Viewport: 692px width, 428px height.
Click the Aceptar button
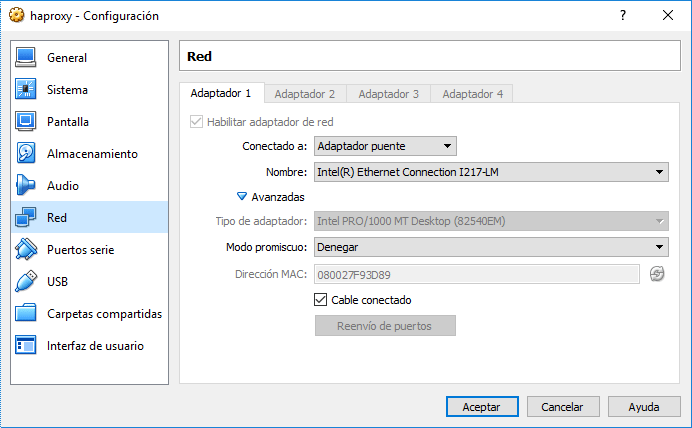pyautogui.click(x=481, y=407)
